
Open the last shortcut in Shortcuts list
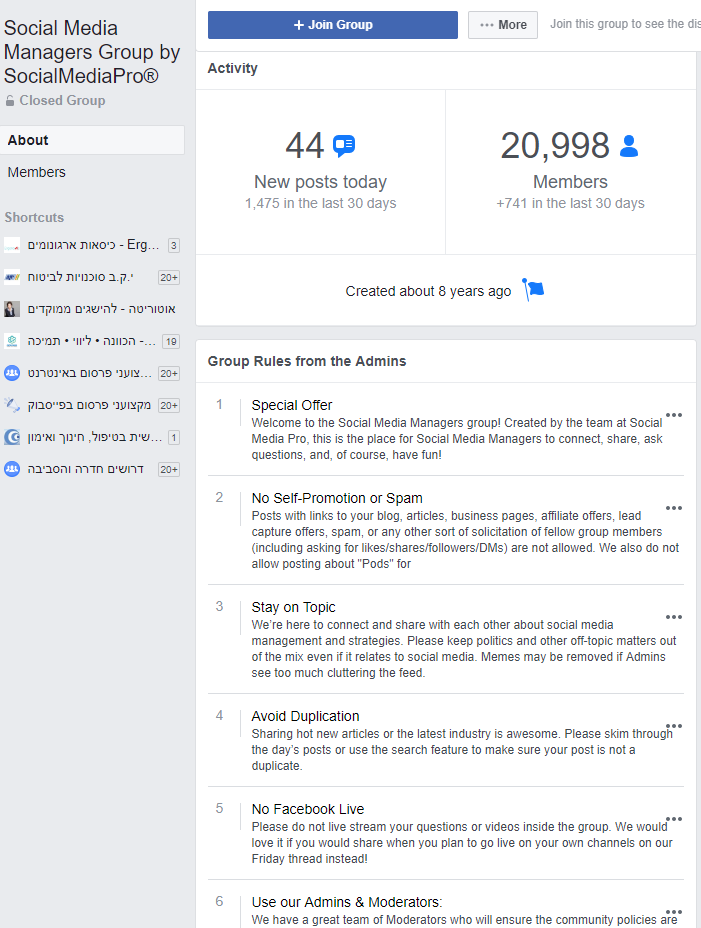click(88, 469)
